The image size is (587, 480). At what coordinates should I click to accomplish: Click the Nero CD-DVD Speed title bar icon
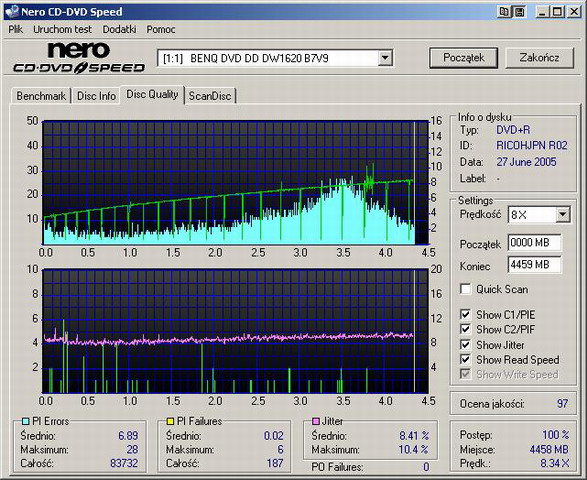point(12,11)
